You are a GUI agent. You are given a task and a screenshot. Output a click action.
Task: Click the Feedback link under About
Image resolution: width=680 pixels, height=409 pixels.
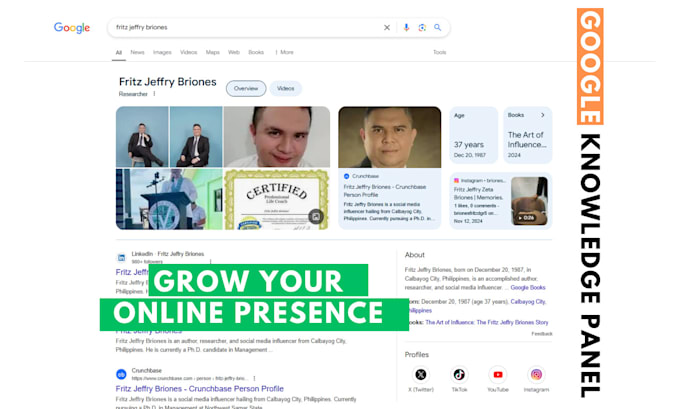(x=542, y=334)
